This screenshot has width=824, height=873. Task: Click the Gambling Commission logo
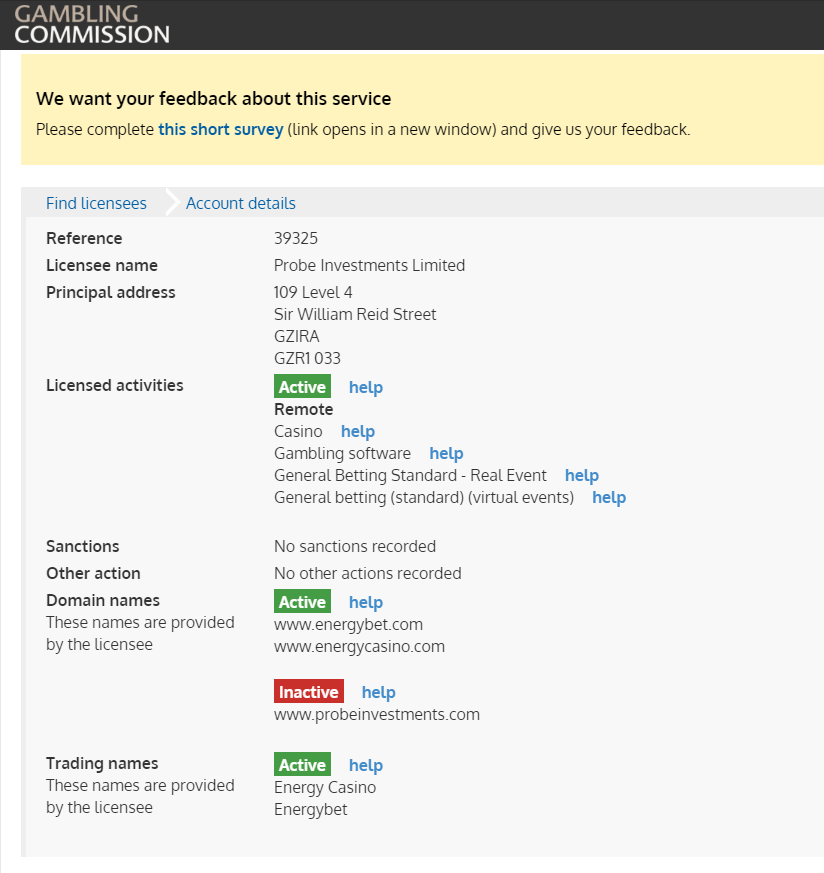pyautogui.click(x=92, y=24)
